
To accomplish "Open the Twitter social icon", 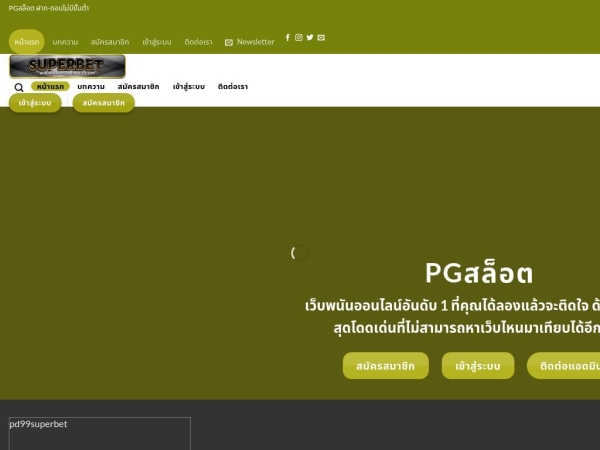I will pos(310,37).
